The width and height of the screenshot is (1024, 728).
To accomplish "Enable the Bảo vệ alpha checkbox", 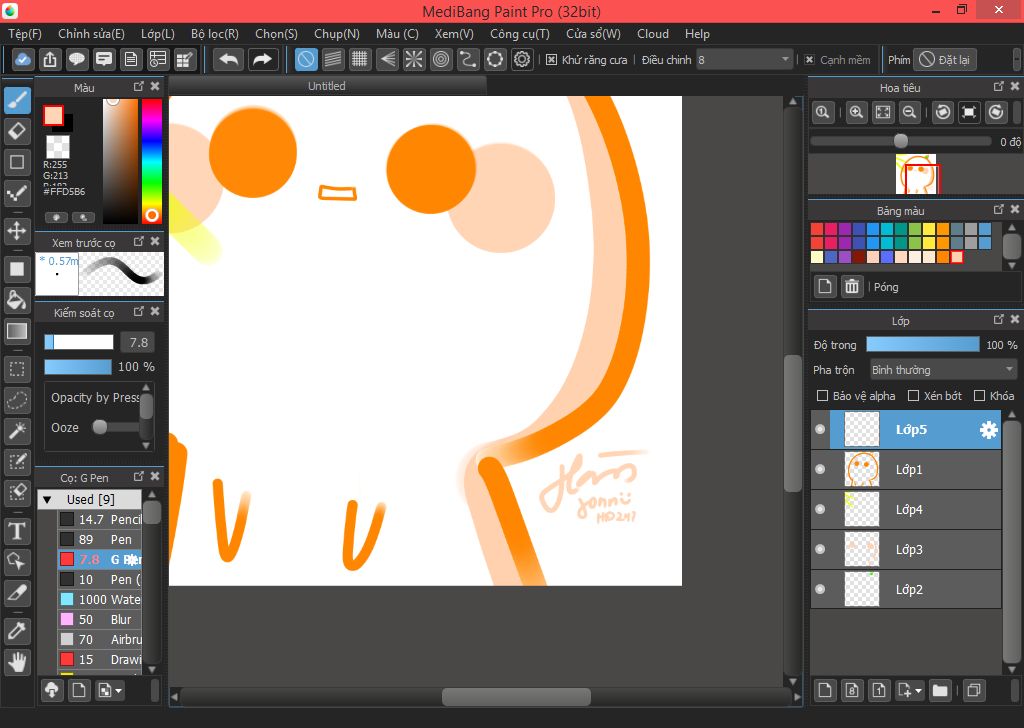I will pos(823,396).
